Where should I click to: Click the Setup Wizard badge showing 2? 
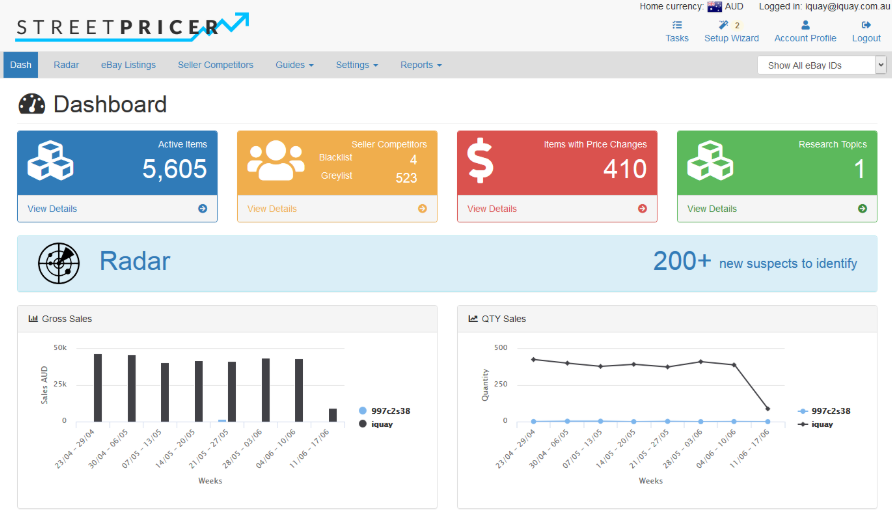coord(737,25)
